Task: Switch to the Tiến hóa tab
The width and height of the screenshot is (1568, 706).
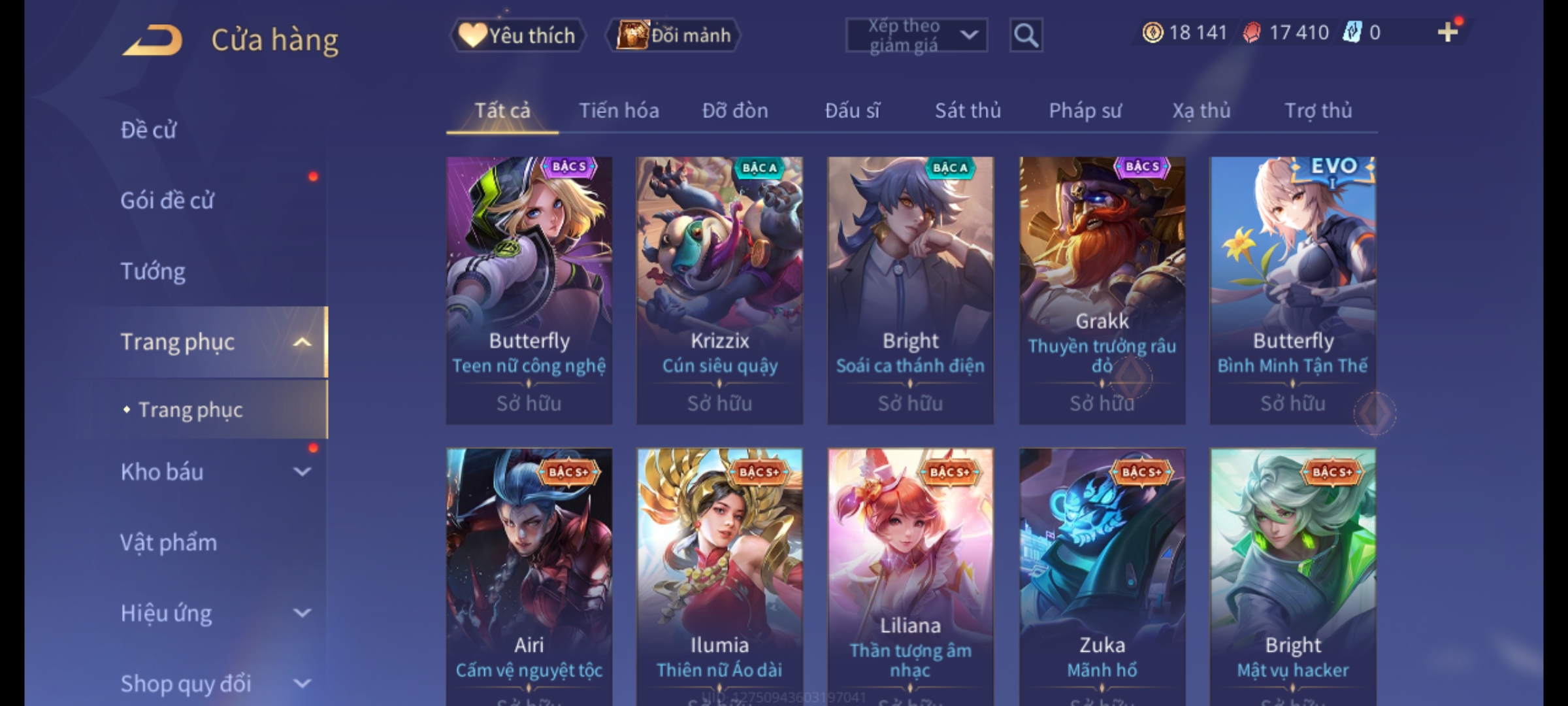Action: pos(619,110)
